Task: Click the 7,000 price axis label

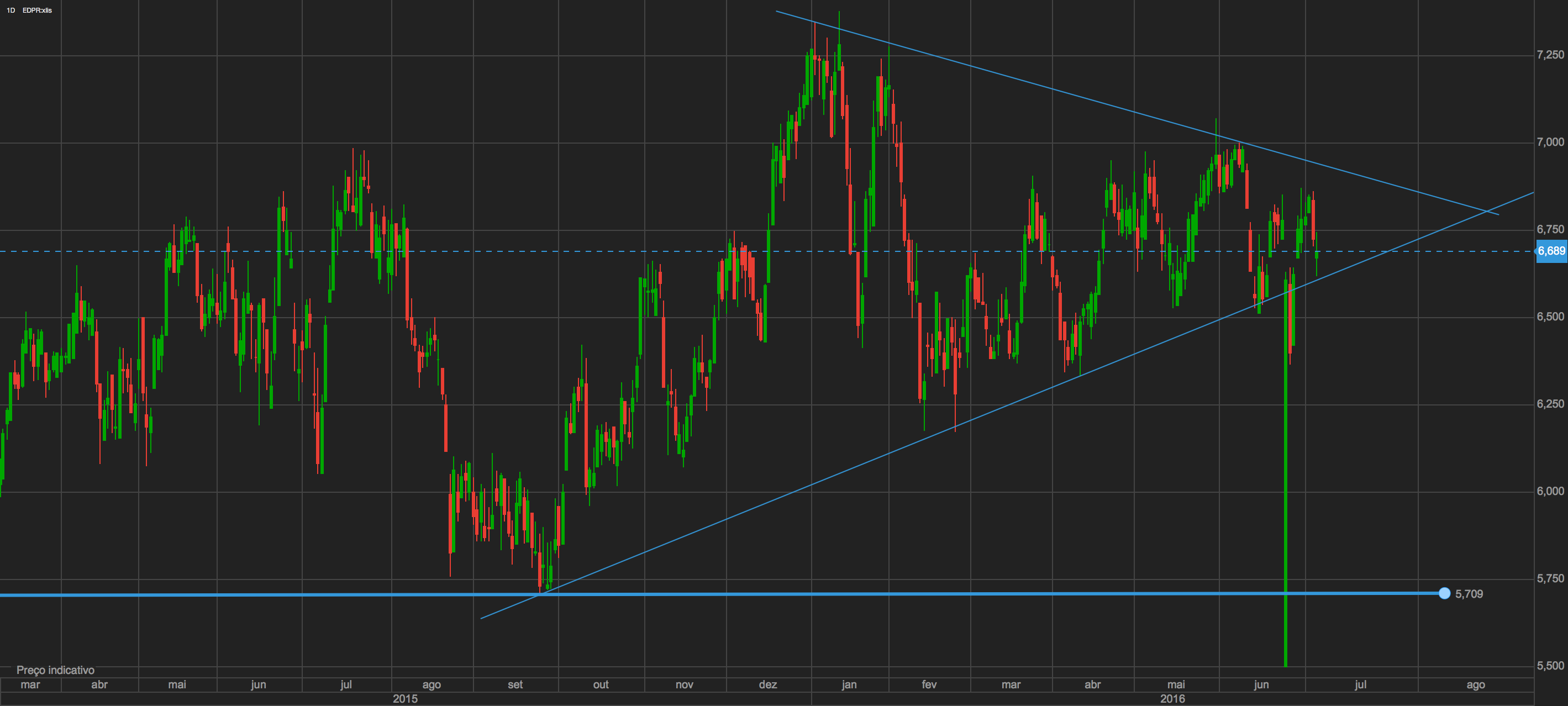Action: [x=1550, y=142]
